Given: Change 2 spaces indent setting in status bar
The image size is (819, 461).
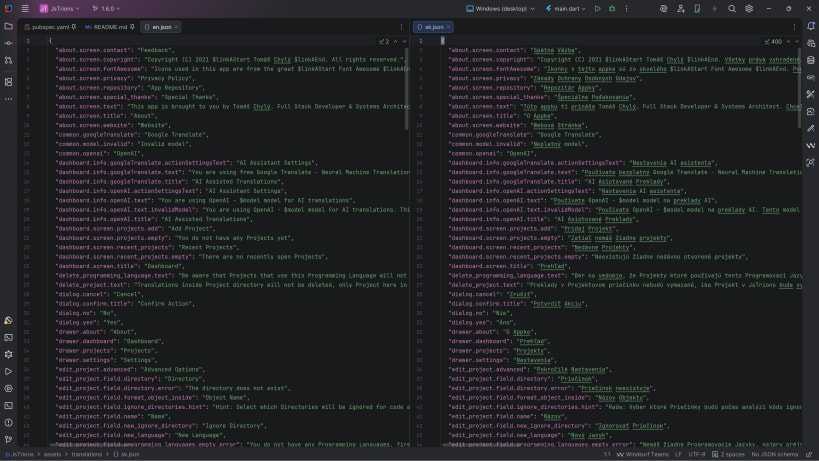Looking at the screenshot, I should click(728, 455).
